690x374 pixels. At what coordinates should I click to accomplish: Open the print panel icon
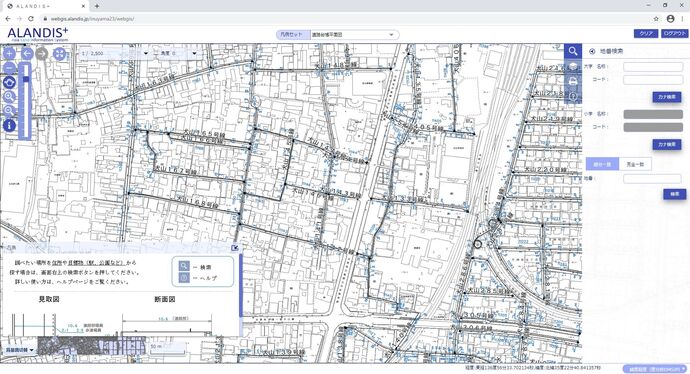pyautogui.click(x=573, y=81)
